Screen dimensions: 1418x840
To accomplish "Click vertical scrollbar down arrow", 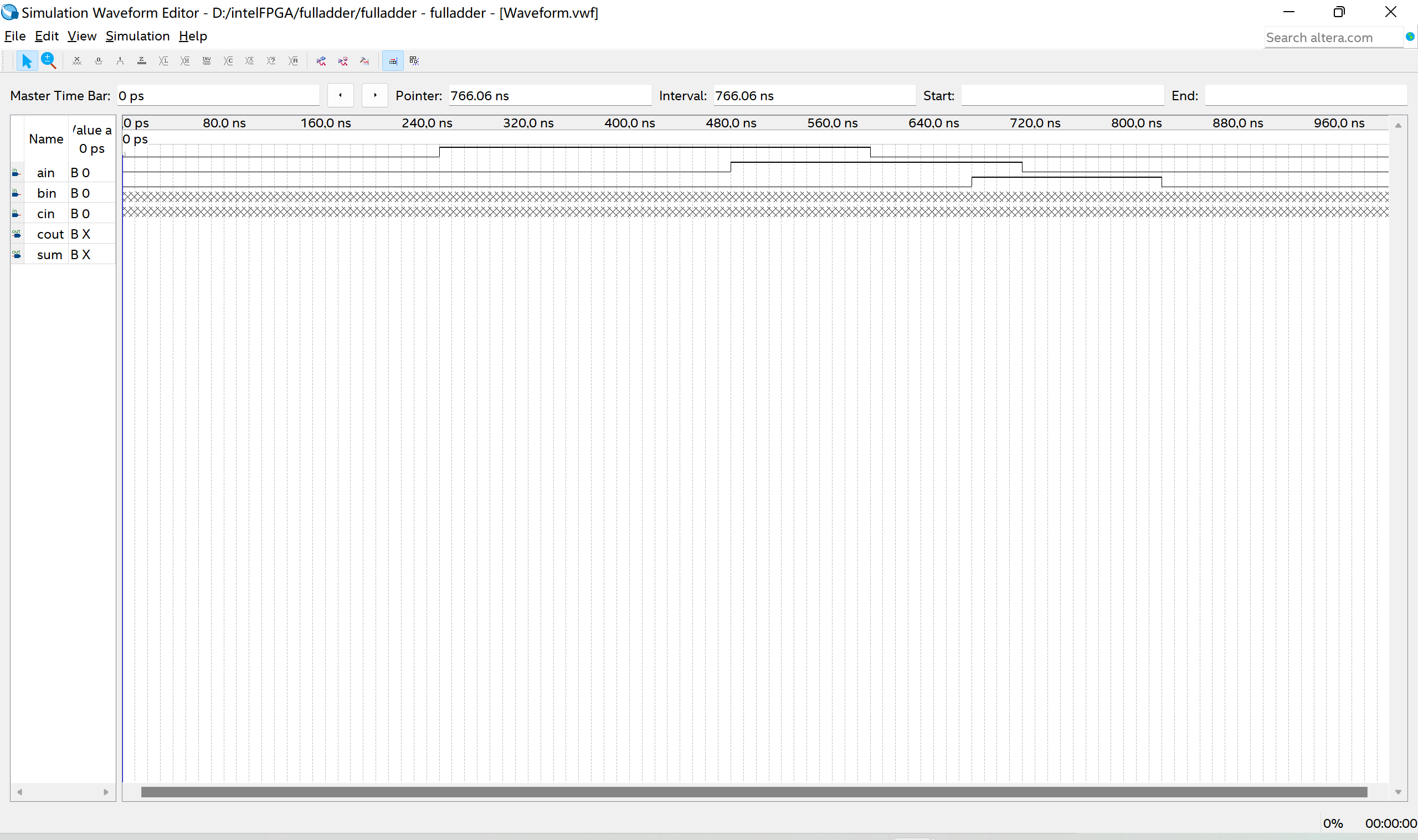I will [1398, 792].
